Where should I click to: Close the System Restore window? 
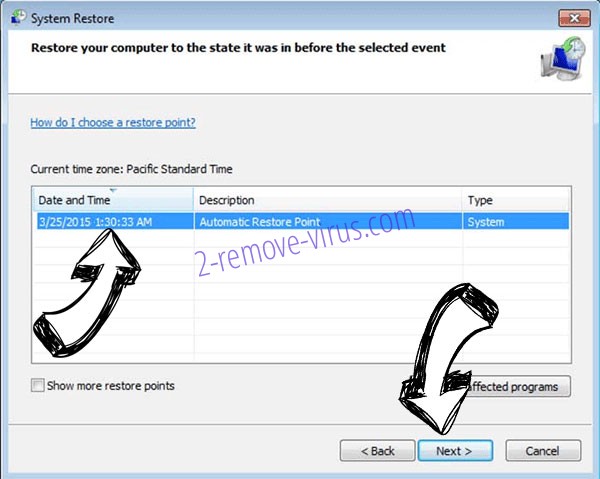click(574, 18)
